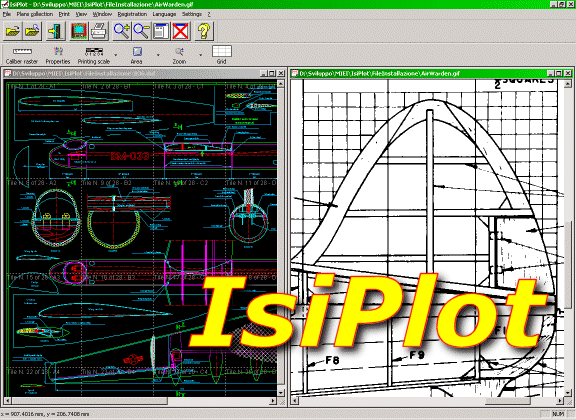This screenshot has height=420, width=576.
Task: Expand the Zoom dropdown arrow
Action: (201, 55)
